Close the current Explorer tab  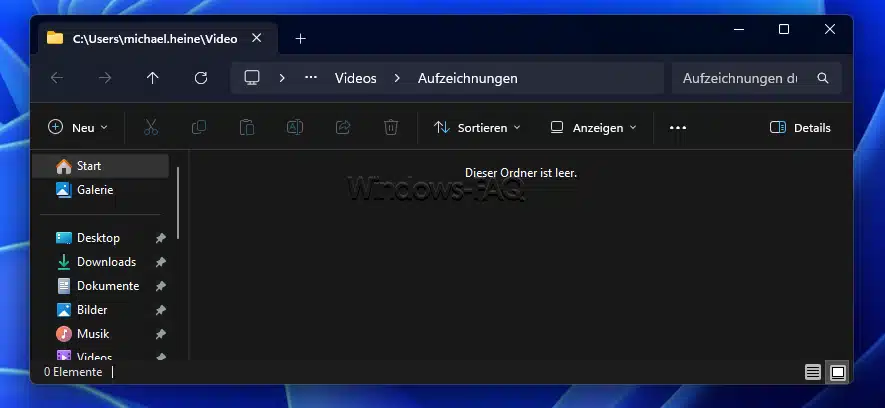256,38
